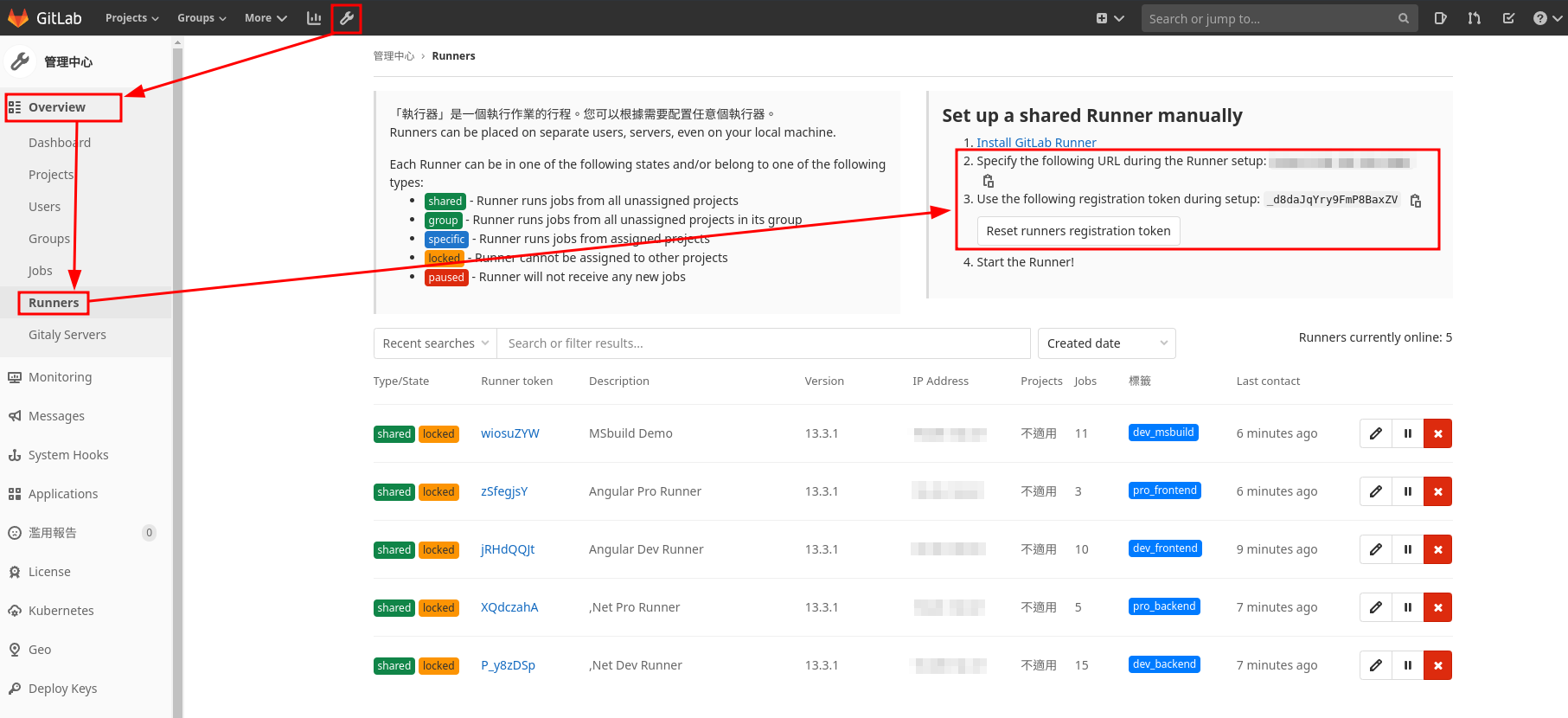1568x718 pixels.
Task: Edit the Angular Pro Runner
Action: (1376, 491)
